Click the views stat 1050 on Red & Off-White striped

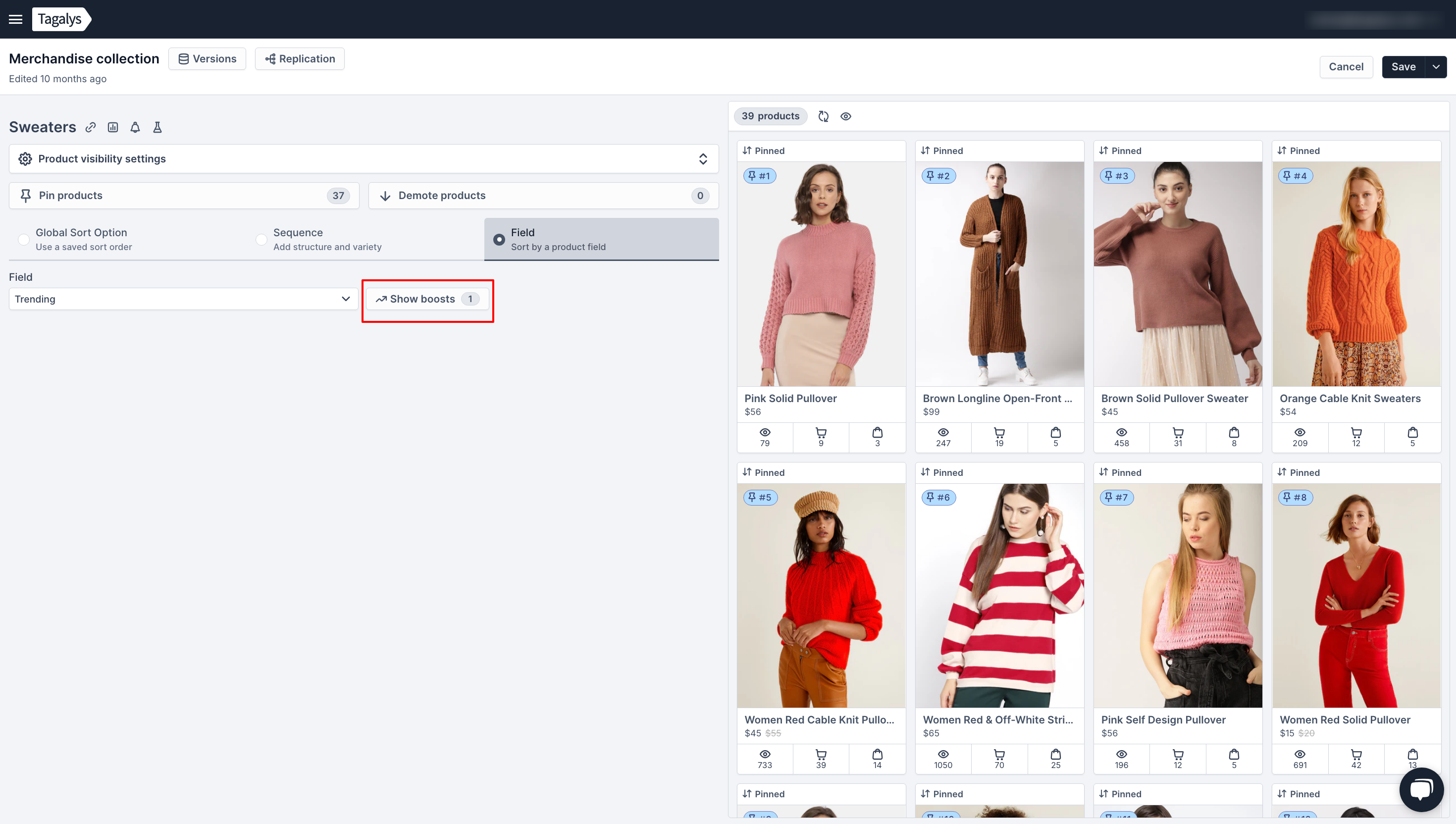943,759
